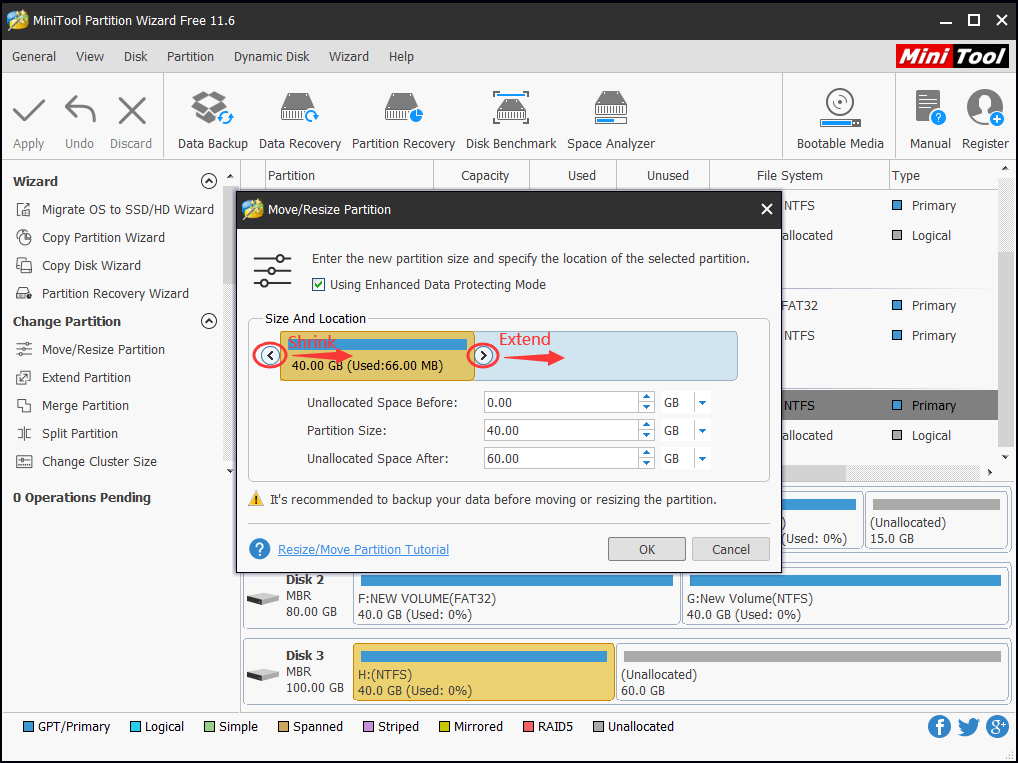Open the Dynamic Disk menu
The height and width of the screenshot is (763, 1018).
tap(271, 56)
